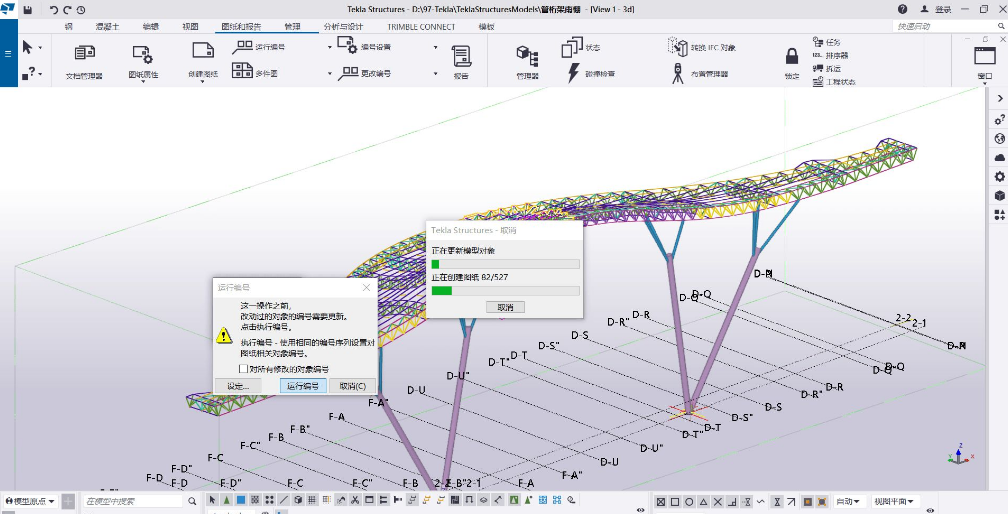This screenshot has height=514, width=1008.
Task: Expand the side panel chevron arrow
Action: point(1000,98)
